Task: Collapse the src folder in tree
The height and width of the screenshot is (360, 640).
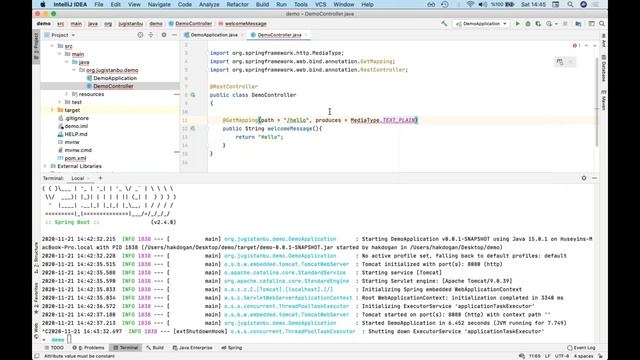Action: coord(52,46)
